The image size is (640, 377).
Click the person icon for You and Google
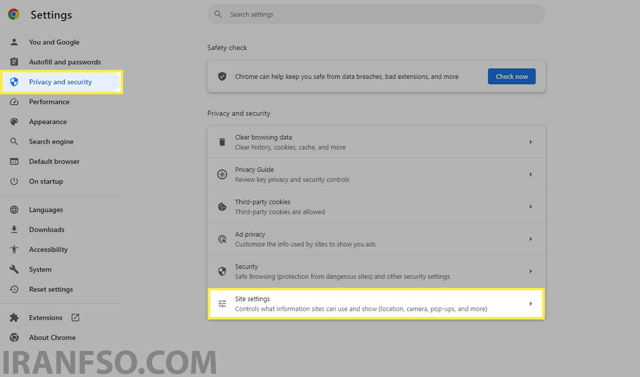14,42
